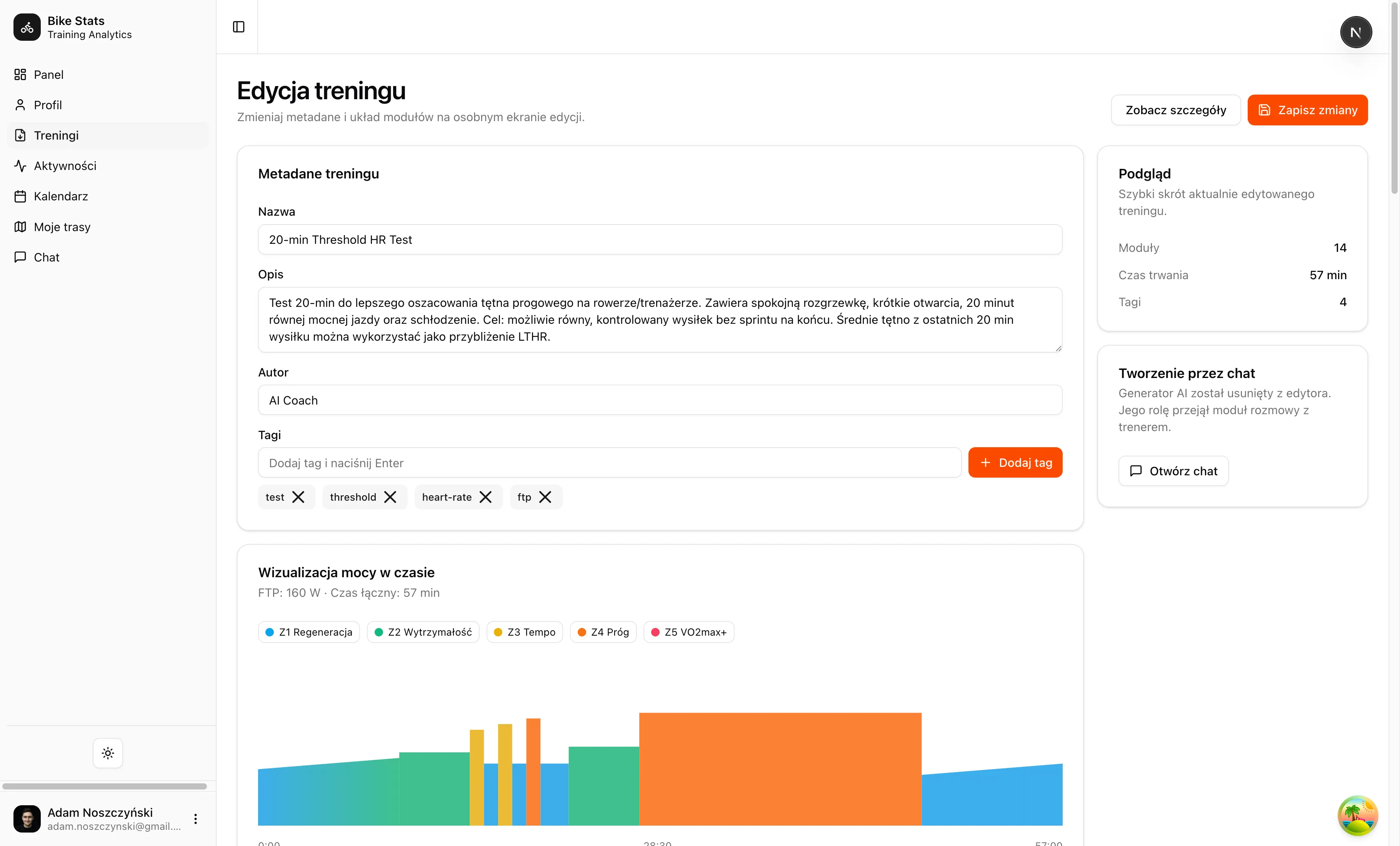Remove the 'test' tag
Image resolution: width=1400 pixels, height=846 pixels.
[298, 497]
